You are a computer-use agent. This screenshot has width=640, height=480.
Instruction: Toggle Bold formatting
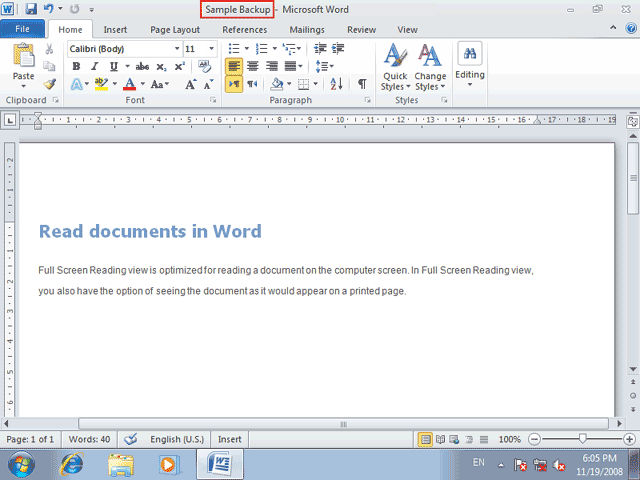pyautogui.click(x=76, y=66)
